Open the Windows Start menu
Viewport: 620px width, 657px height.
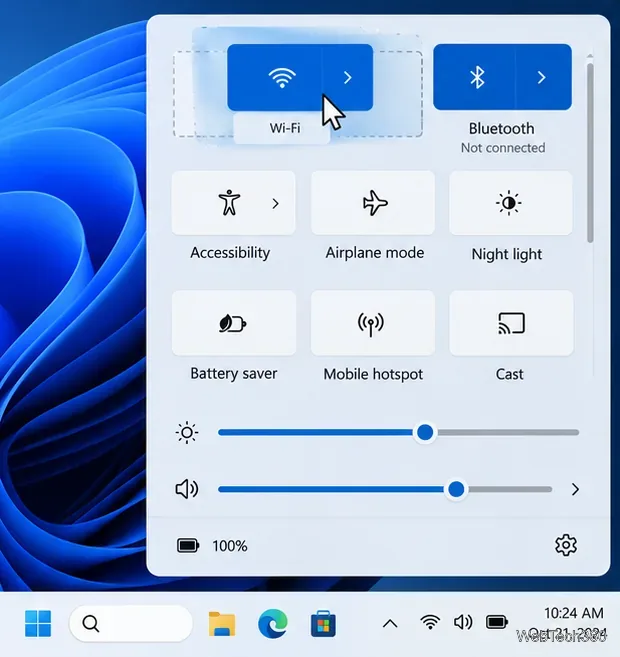[38, 623]
